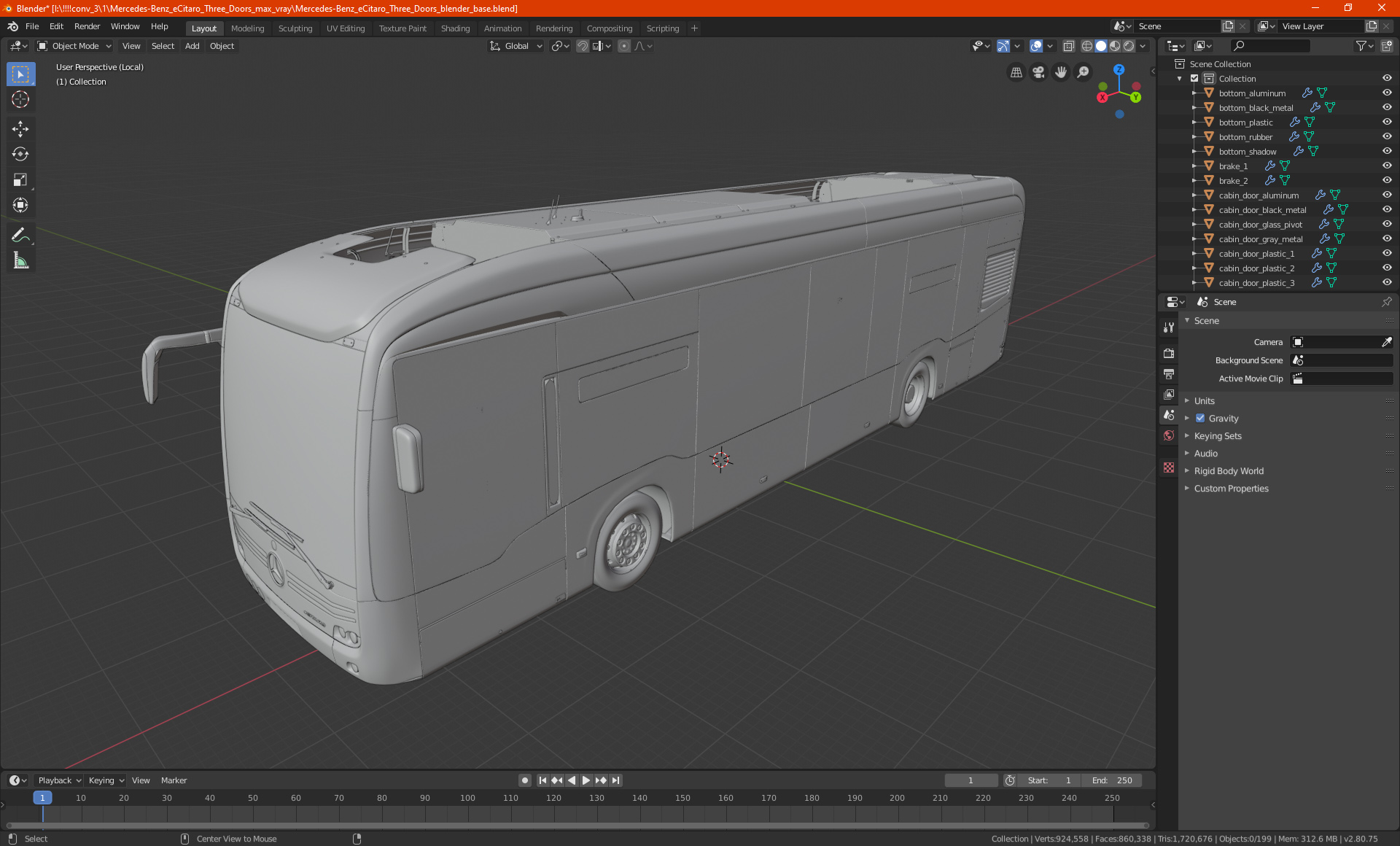This screenshot has height=846, width=1400.
Task: Click frame 100 on the timeline
Action: [467, 798]
